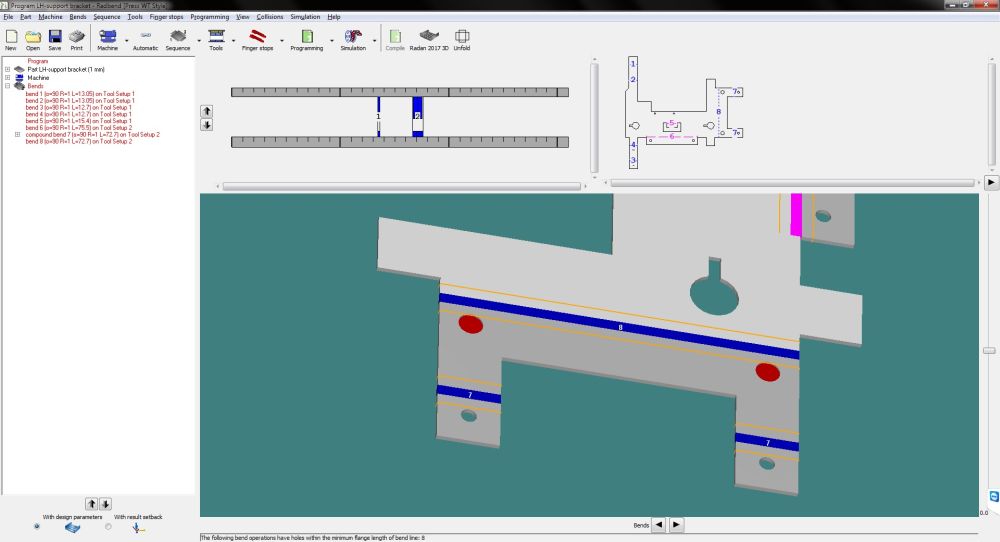This screenshot has height=542, width=1000.
Task: Collapse the Bends tree node
Action: 8,86
